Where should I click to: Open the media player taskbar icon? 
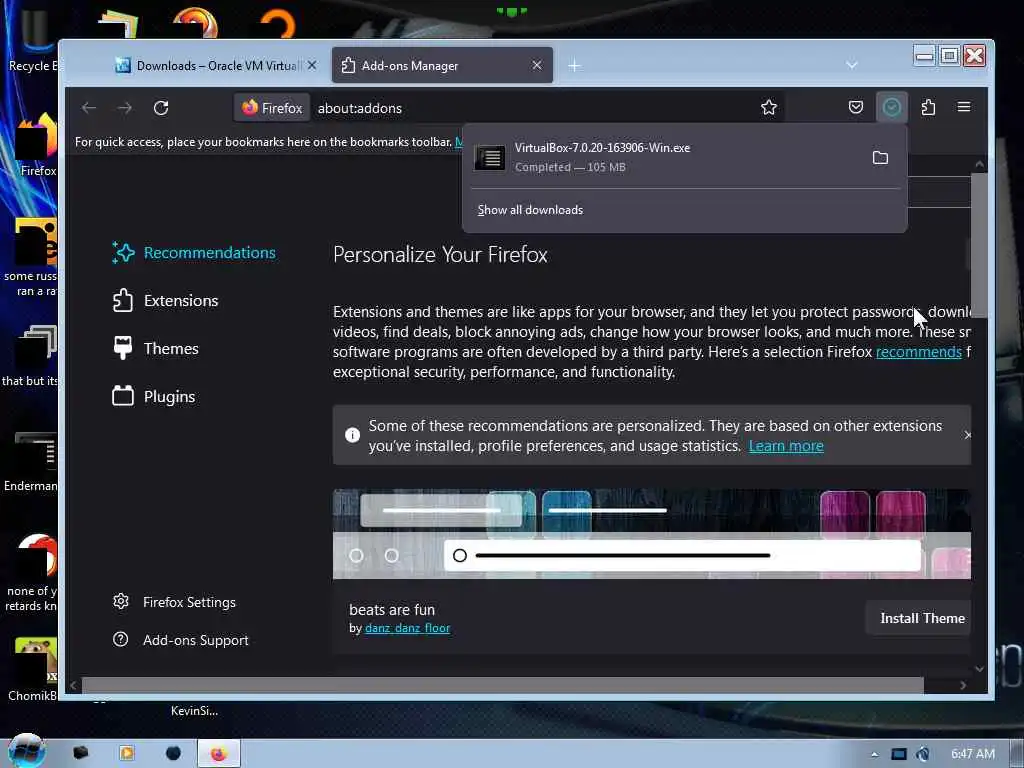click(127, 754)
